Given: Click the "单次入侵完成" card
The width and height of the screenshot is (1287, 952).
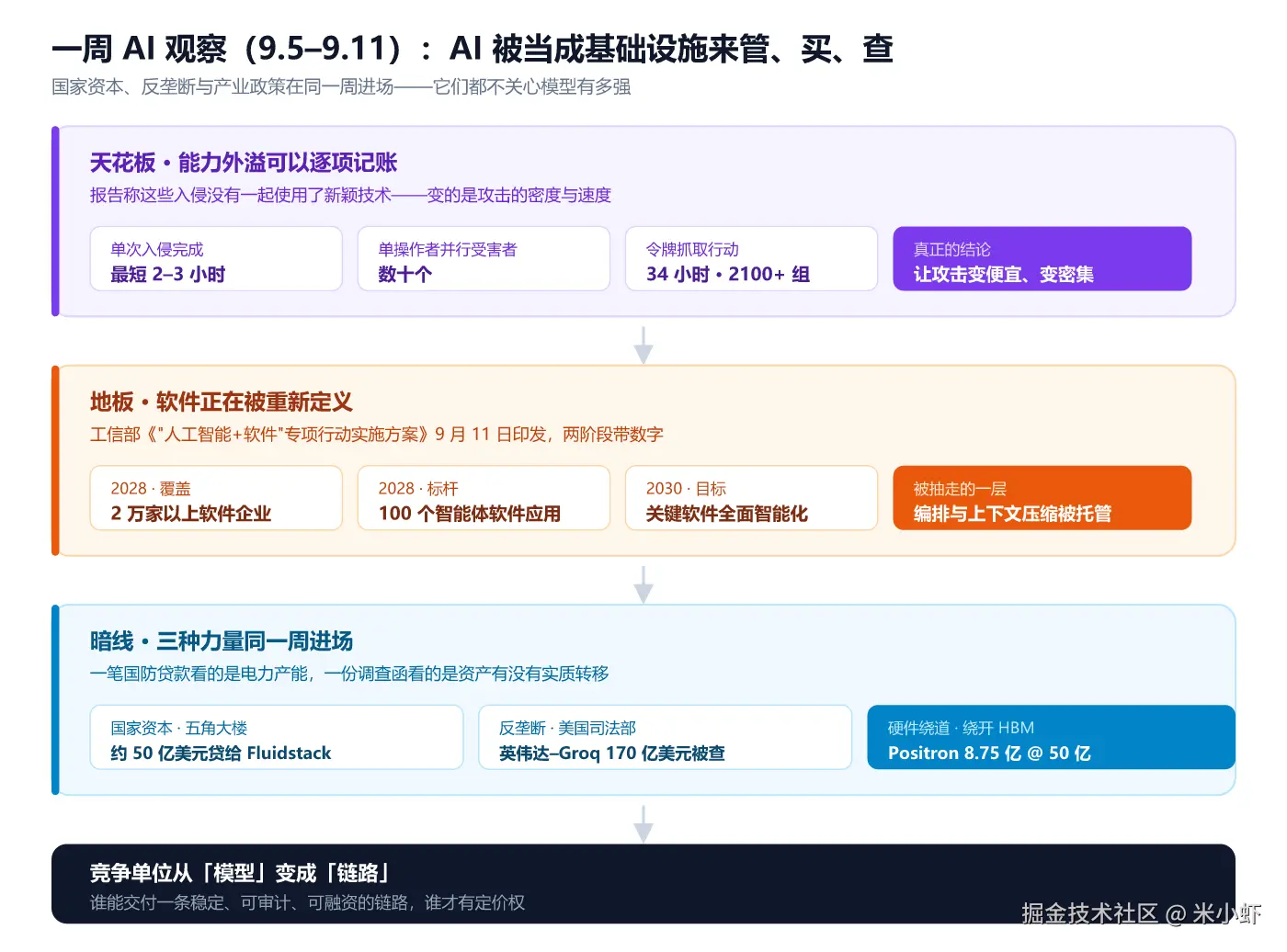Looking at the screenshot, I should (x=216, y=259).
